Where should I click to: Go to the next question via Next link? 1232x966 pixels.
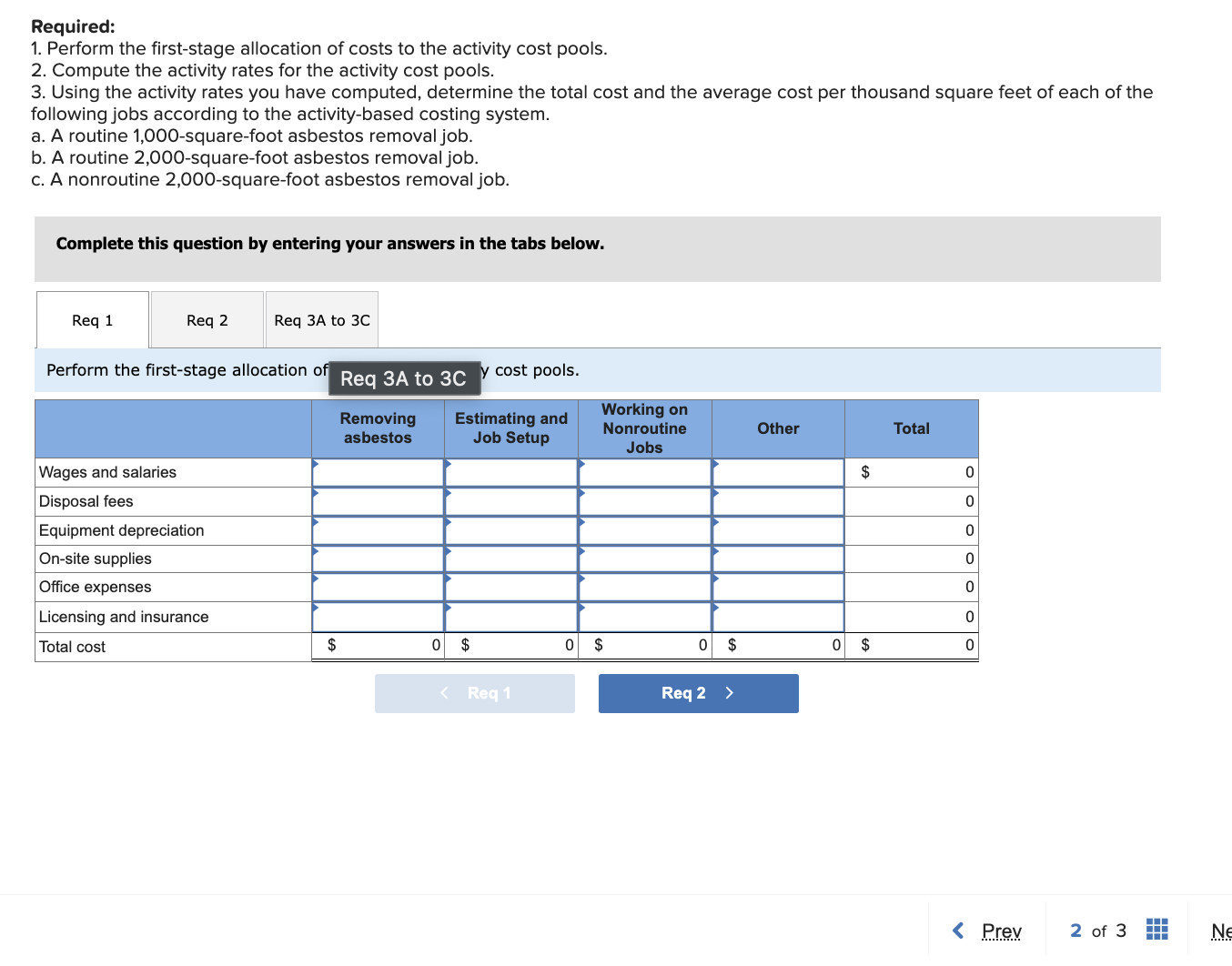[x=1222, y=931]
